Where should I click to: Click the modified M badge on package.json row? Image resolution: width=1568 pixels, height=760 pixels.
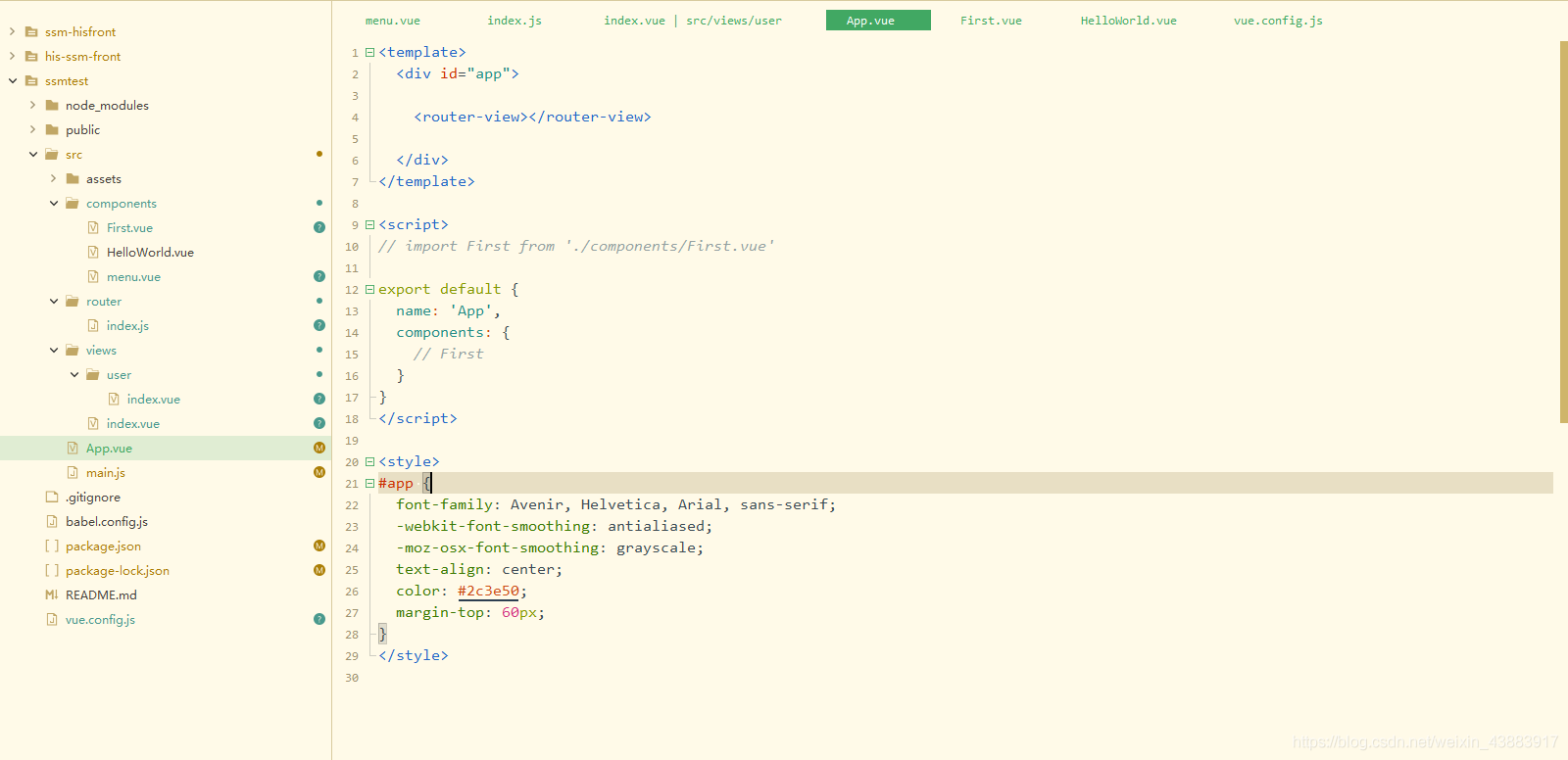319,546
